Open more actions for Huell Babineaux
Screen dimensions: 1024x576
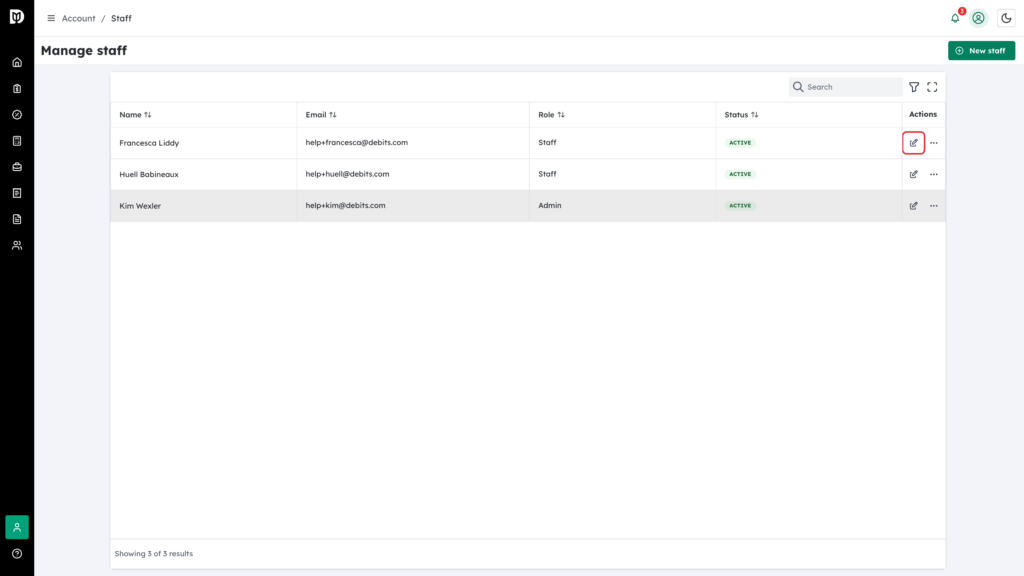tap(934, 174)
